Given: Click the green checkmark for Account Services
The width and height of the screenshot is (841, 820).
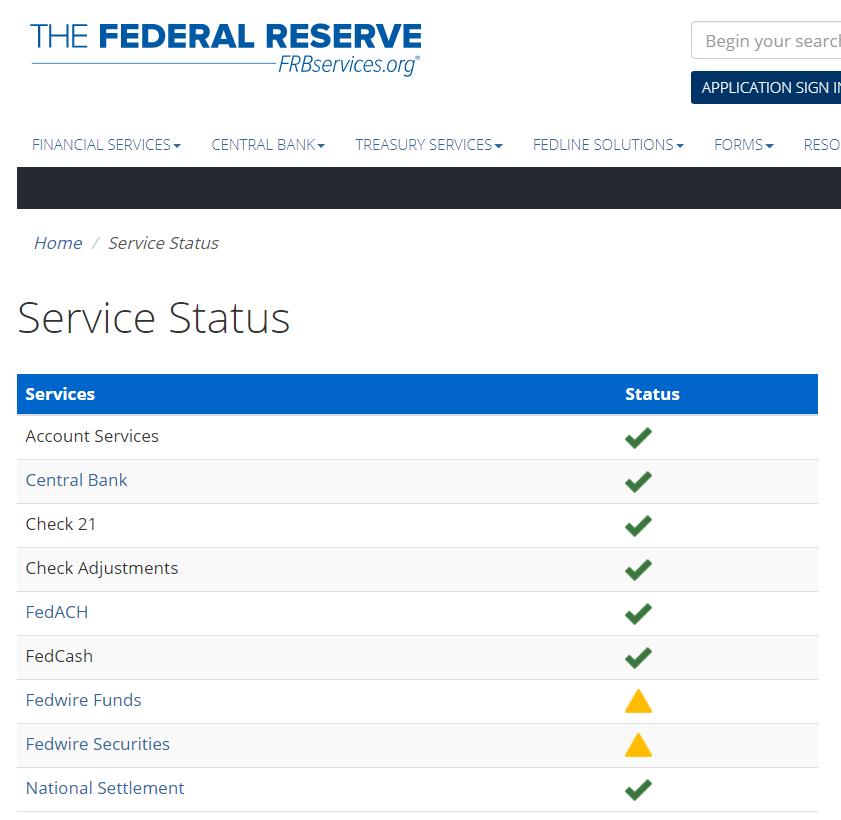Looking at the screenshot, I should 638,437.
